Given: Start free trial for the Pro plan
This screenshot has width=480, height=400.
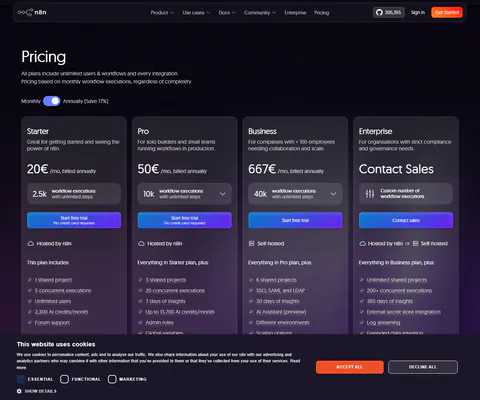Looking at the screenshot, I should pyautogui.click(x=185, y=220).
